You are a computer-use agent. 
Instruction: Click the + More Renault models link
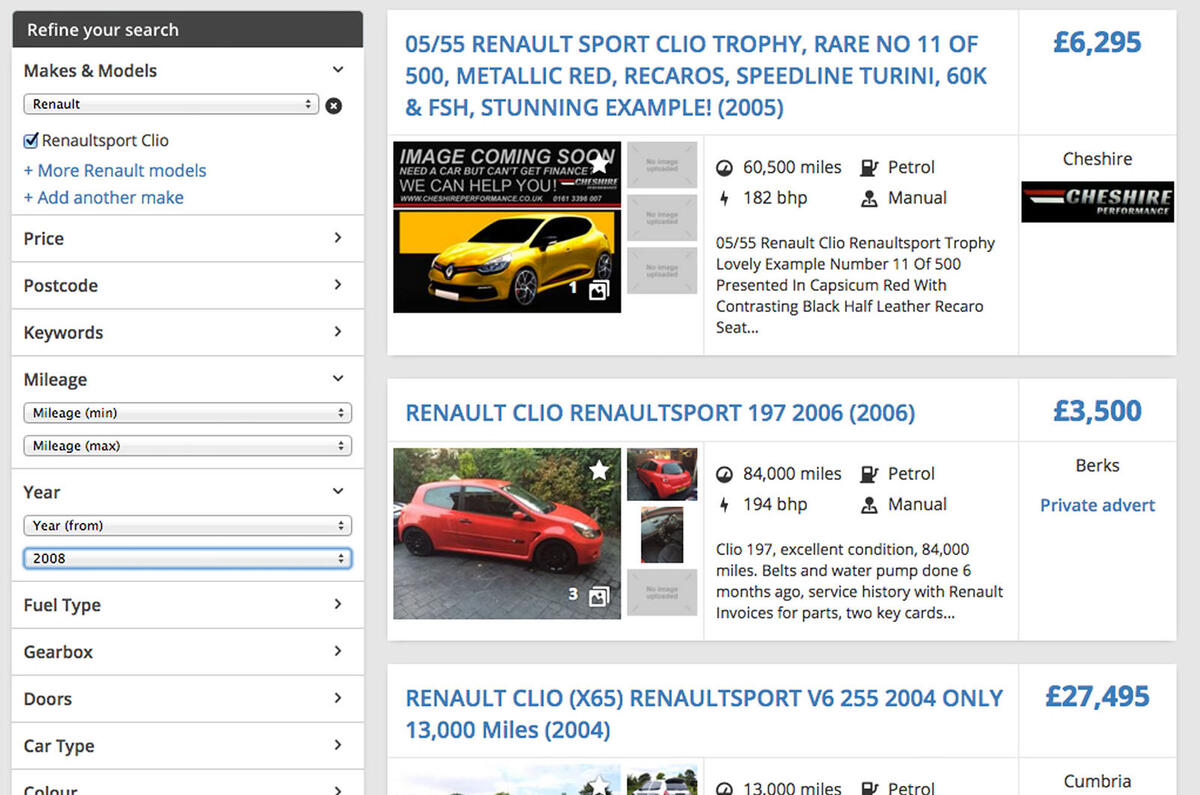pyautogui.click(x=115, y=170)
